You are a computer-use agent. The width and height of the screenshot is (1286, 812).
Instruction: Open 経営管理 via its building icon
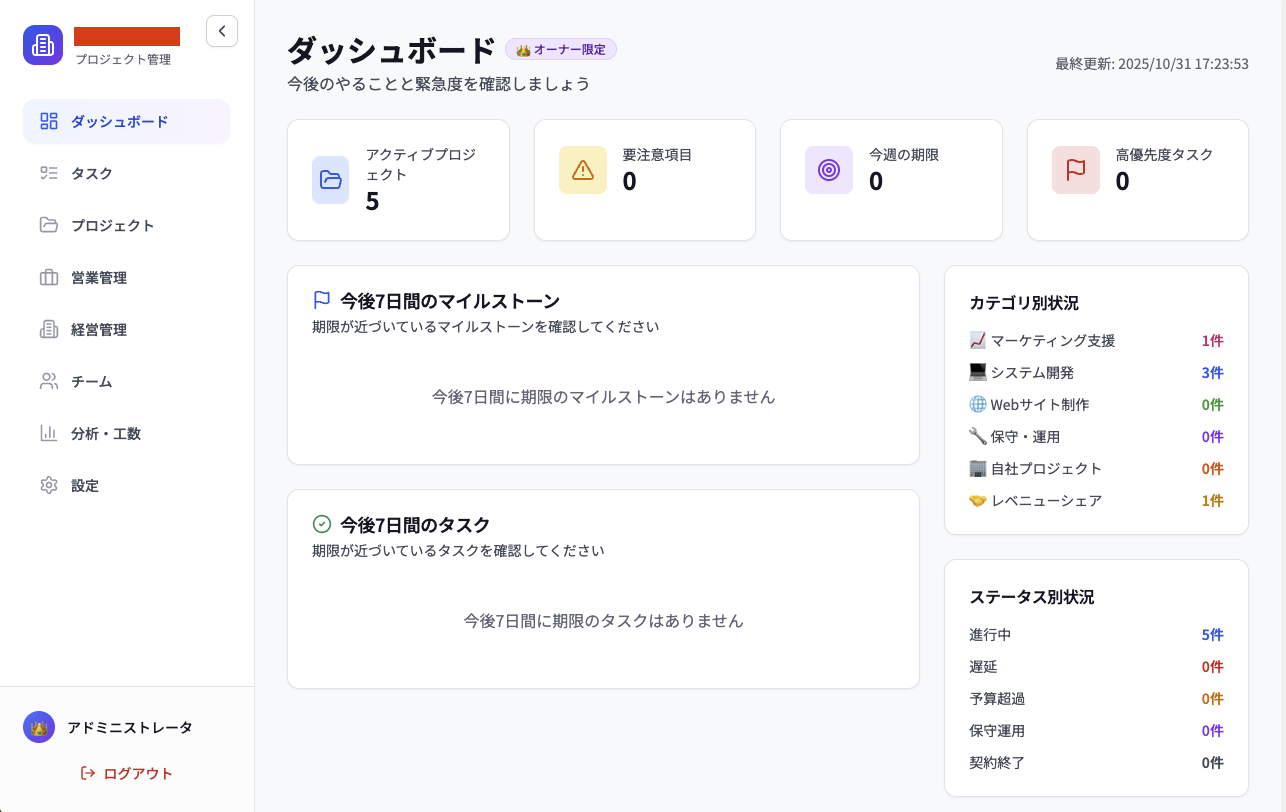48,329
